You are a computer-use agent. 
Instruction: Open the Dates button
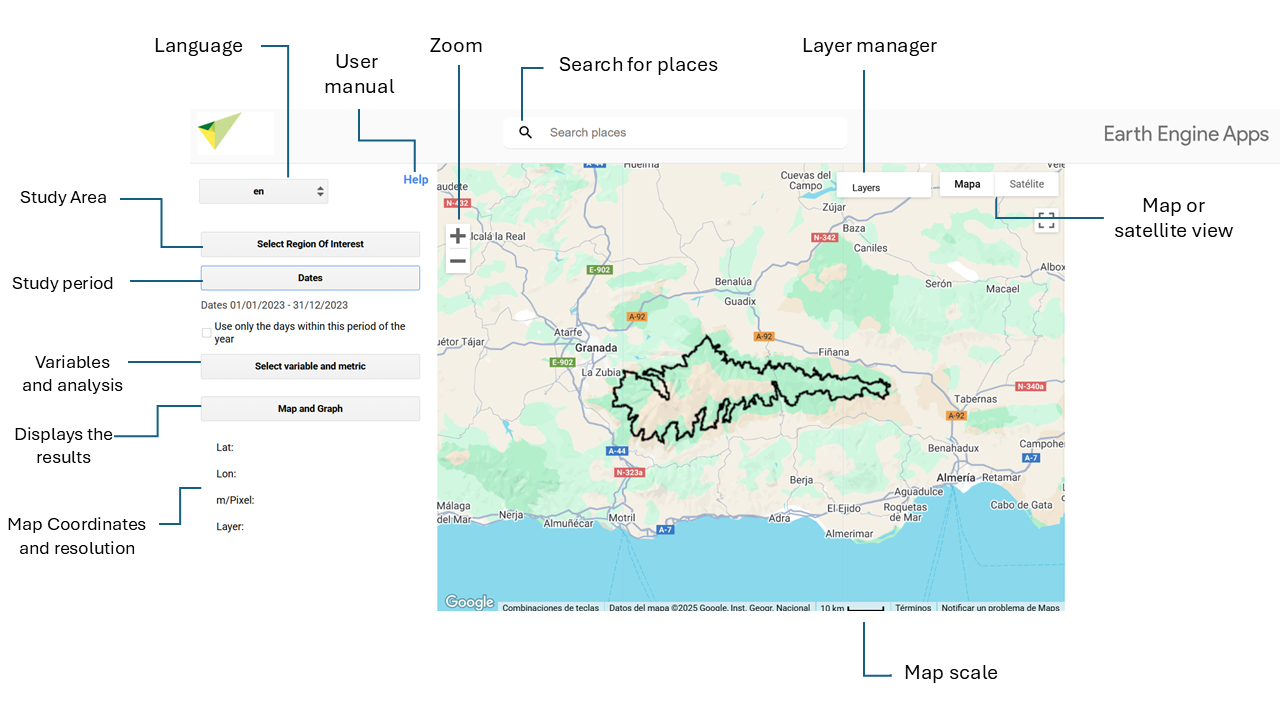pyautogui.click(x=310, y=278)
